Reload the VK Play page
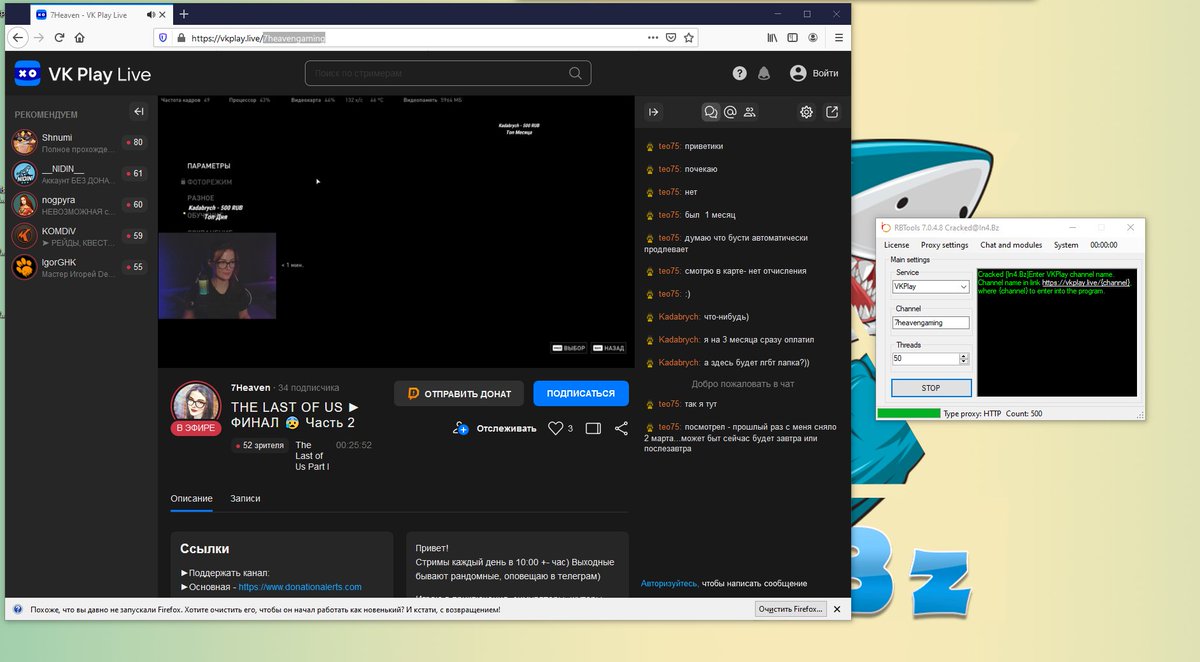The height and width of the screenshot is (662, 1200). click(x=59, y=37)
